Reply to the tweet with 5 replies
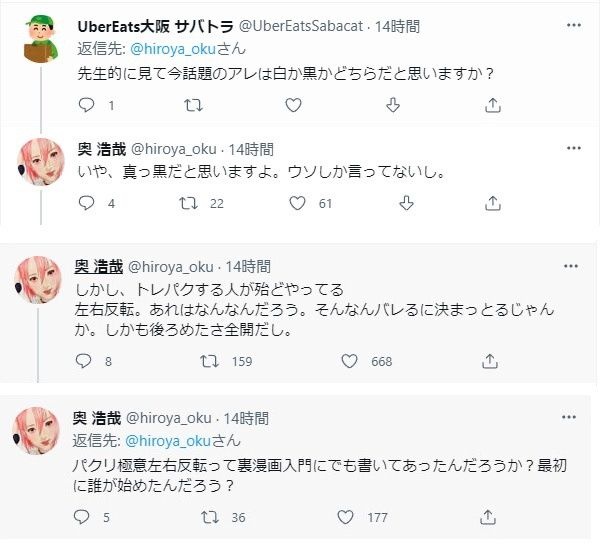The width and height of the screenshot is (606, 548). (x=86, y=517)
